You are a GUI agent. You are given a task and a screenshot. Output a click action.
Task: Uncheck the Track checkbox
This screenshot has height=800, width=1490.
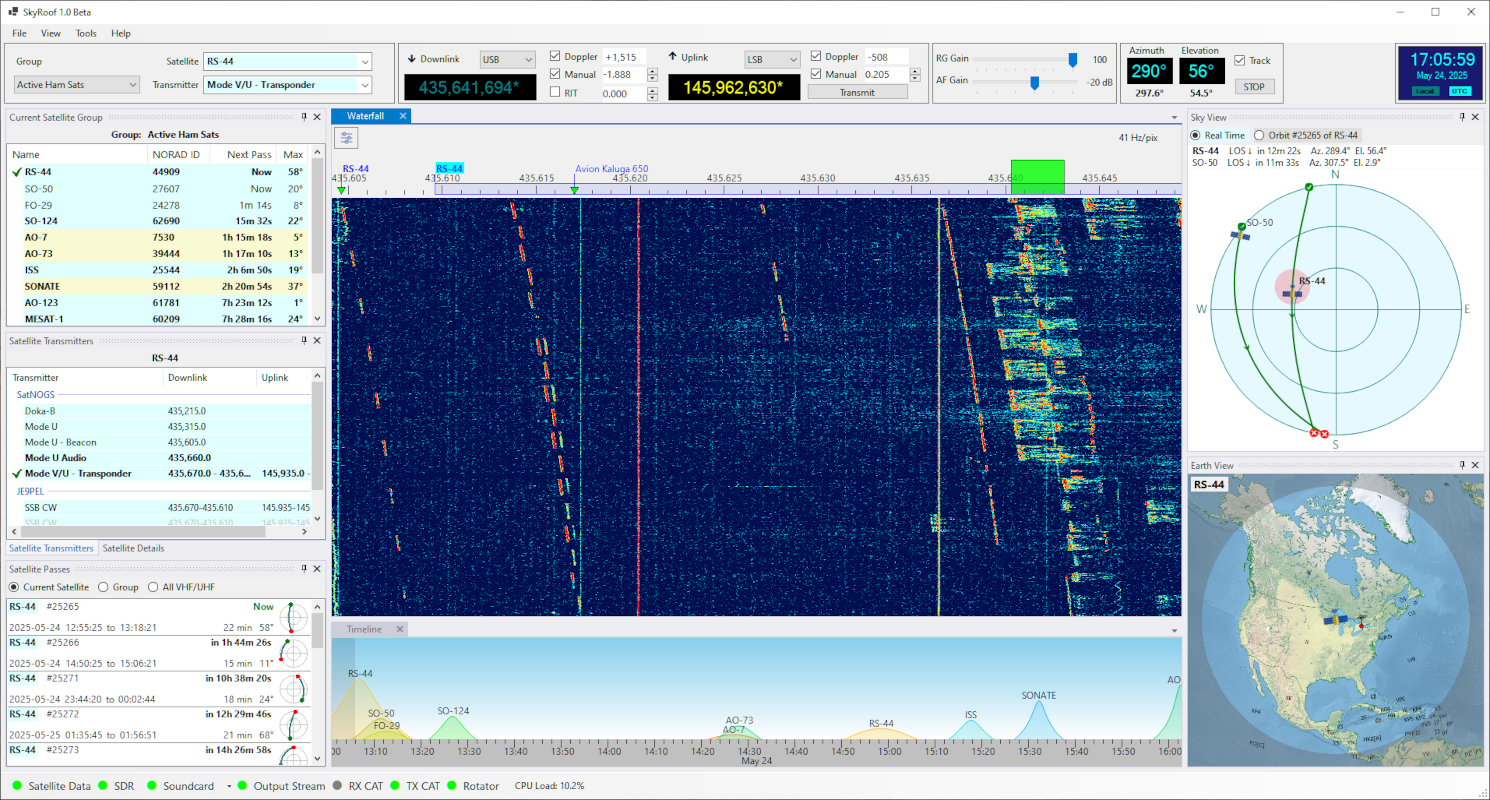(x=1240, y=60)
